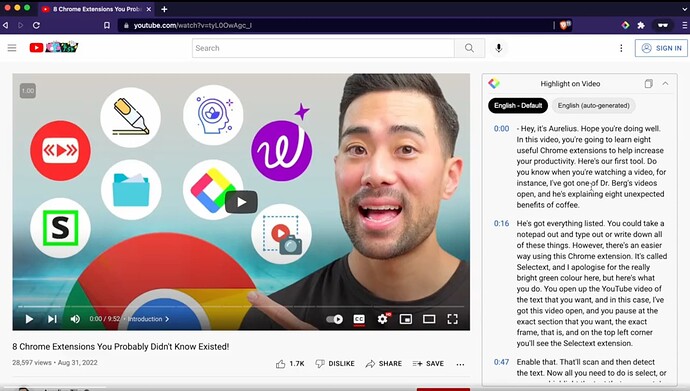Open a new browser tab
This screenshot has height=391, width=690.
point(164,9)
